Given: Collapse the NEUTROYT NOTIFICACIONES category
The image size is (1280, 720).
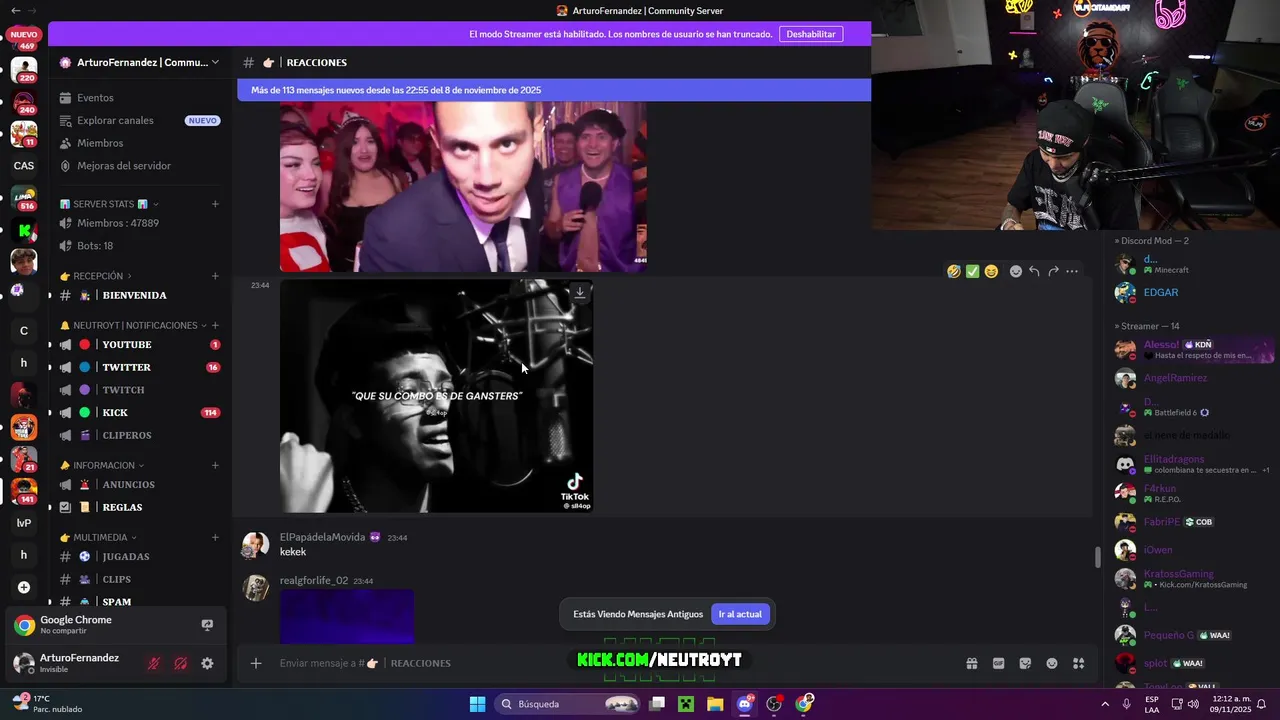Looking at the screenshot, I should point(134,325).
